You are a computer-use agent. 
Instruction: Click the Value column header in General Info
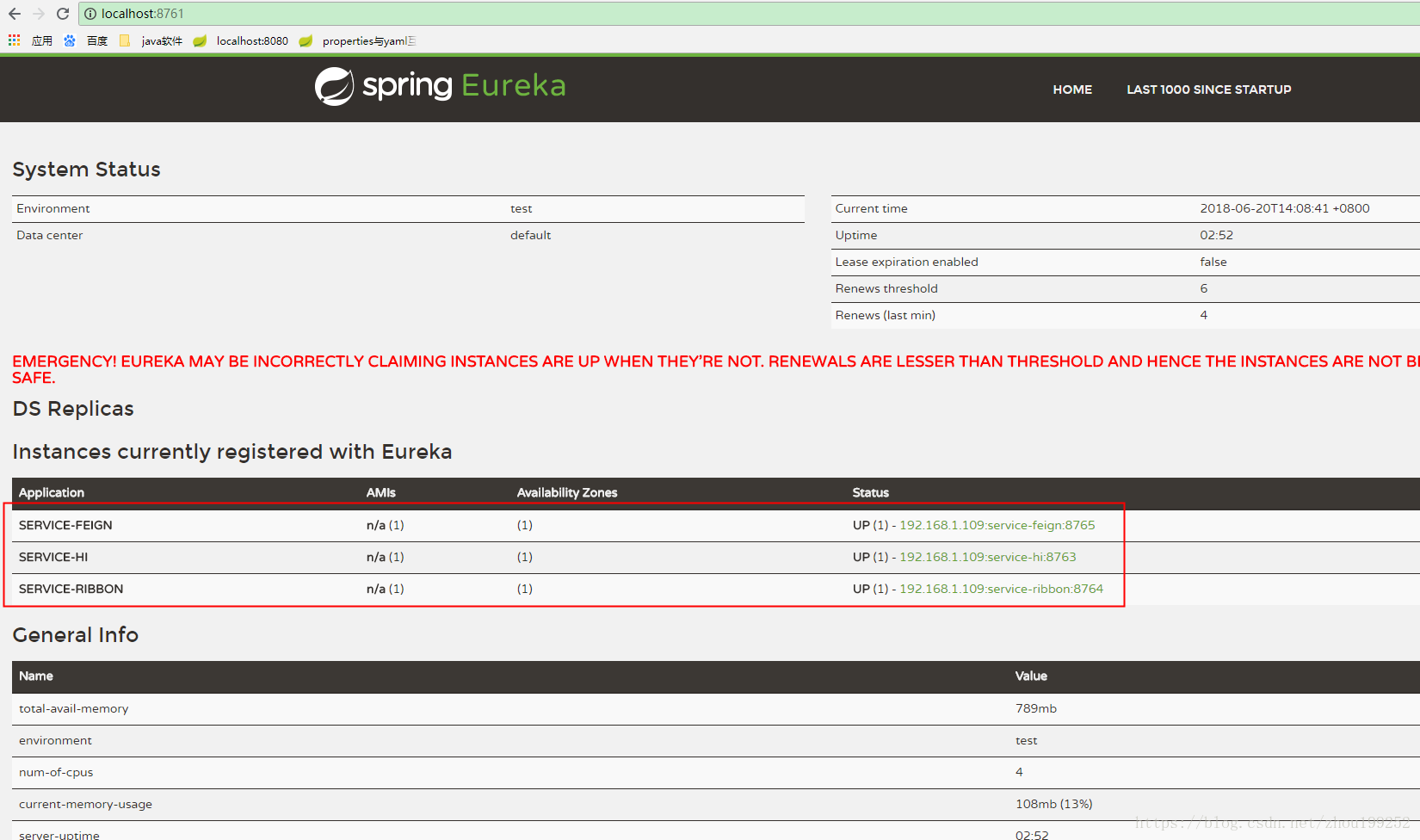(x=1031, y=676)
